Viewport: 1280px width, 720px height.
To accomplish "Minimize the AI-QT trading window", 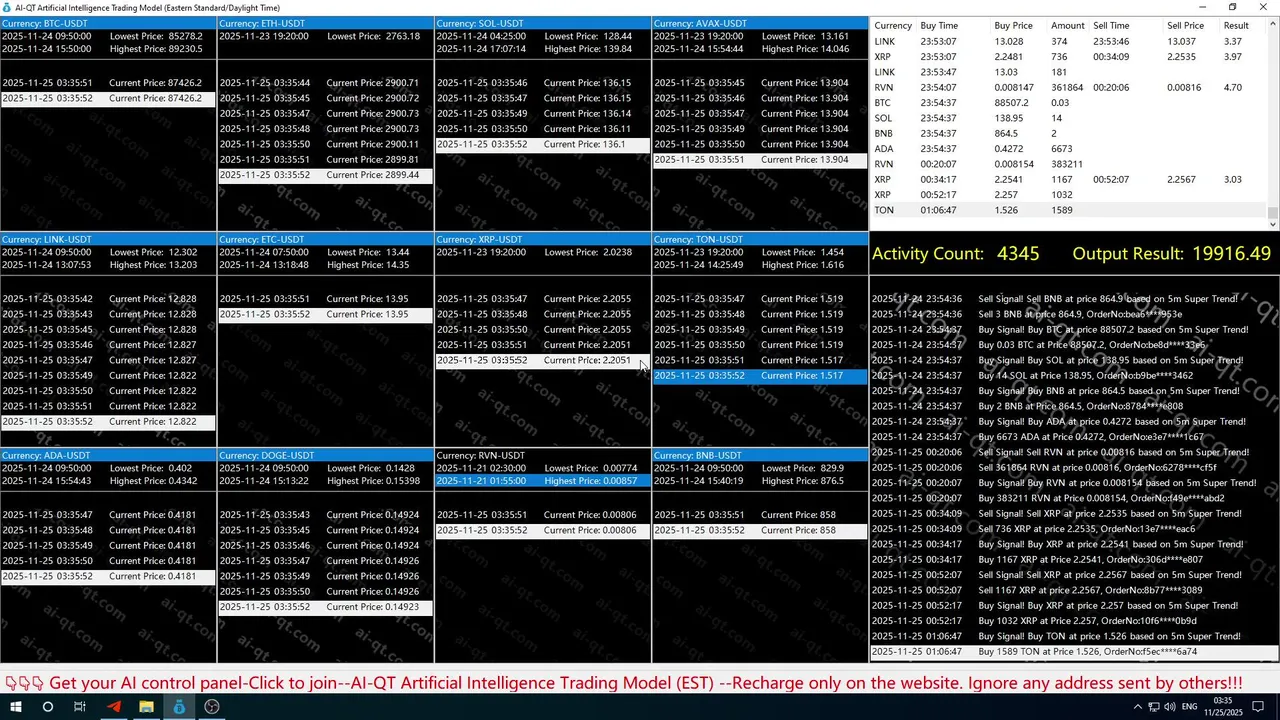I will 1203,7.
